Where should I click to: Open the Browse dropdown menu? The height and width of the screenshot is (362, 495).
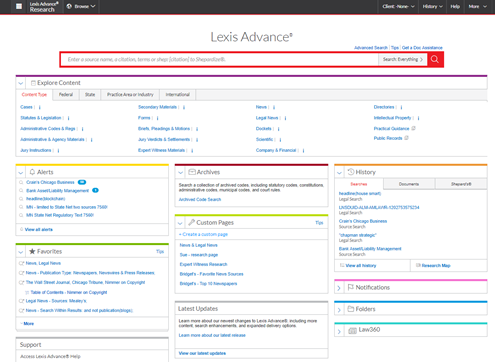(x=81, y=6)
